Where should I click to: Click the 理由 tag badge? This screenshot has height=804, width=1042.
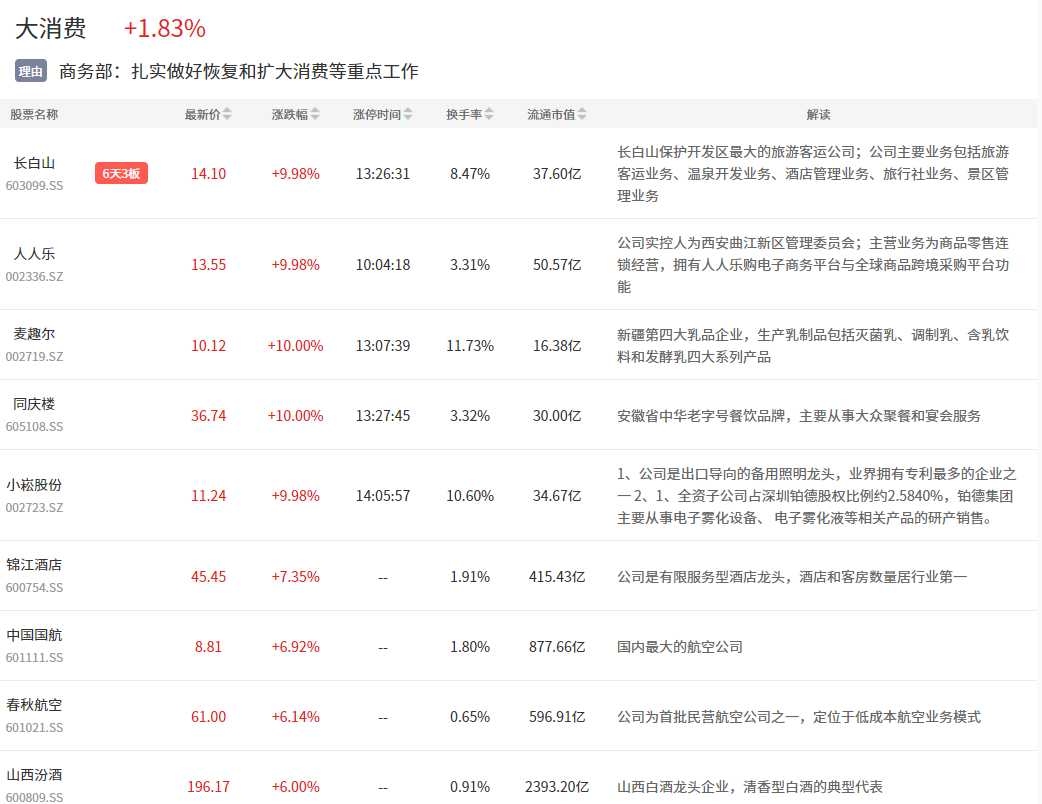click(31, 71)
